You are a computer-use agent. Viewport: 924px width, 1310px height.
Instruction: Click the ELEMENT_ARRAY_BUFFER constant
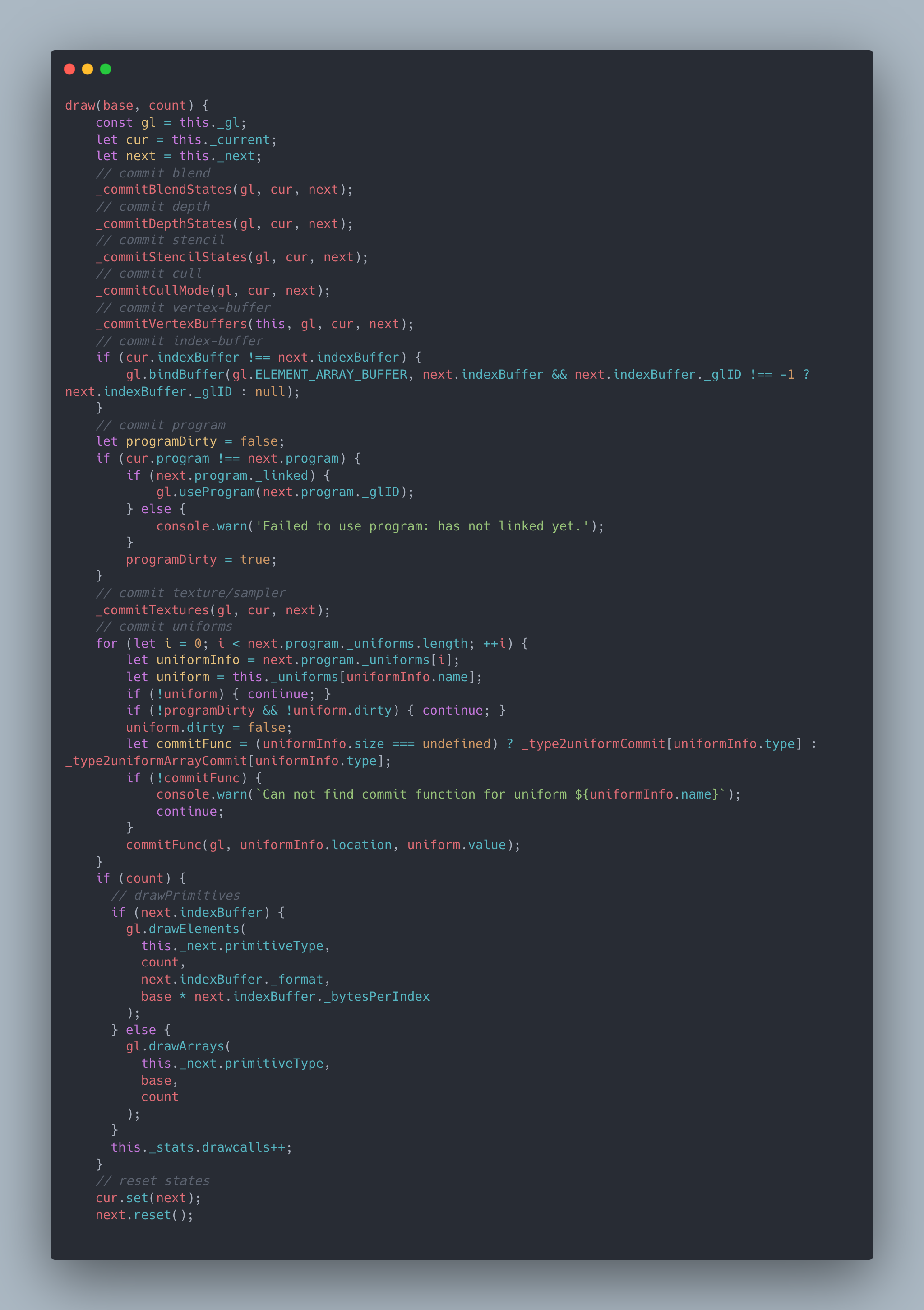coord(331,374)
